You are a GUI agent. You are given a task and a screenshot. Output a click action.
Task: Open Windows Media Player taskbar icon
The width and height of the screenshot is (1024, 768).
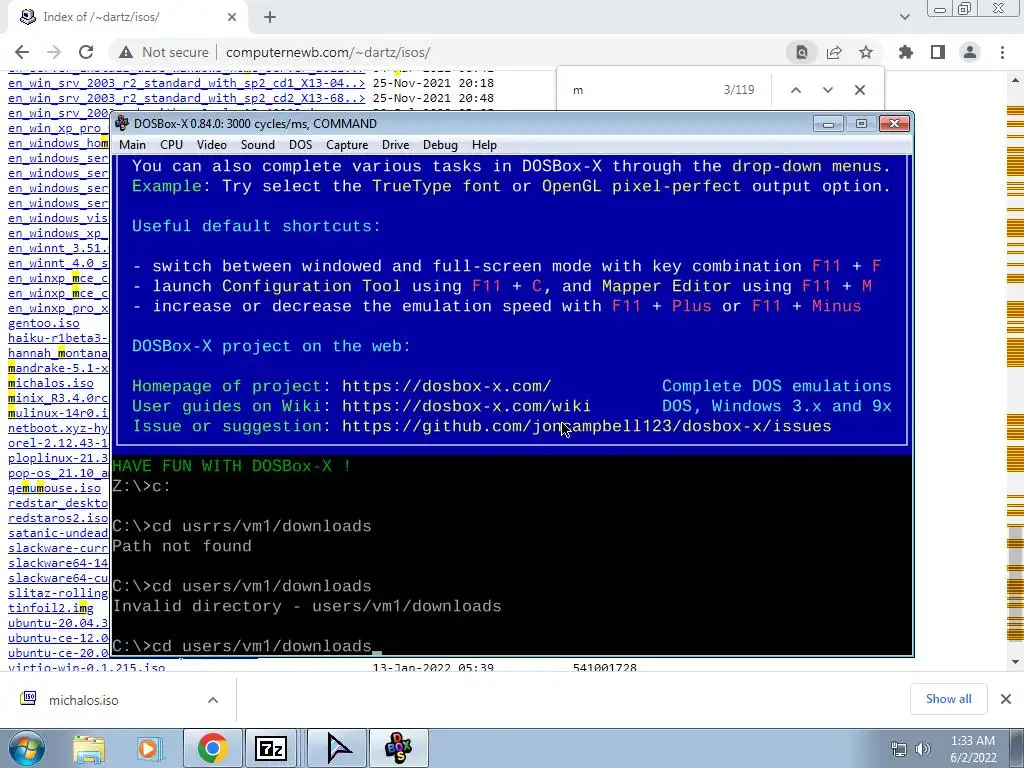[148, 748]
